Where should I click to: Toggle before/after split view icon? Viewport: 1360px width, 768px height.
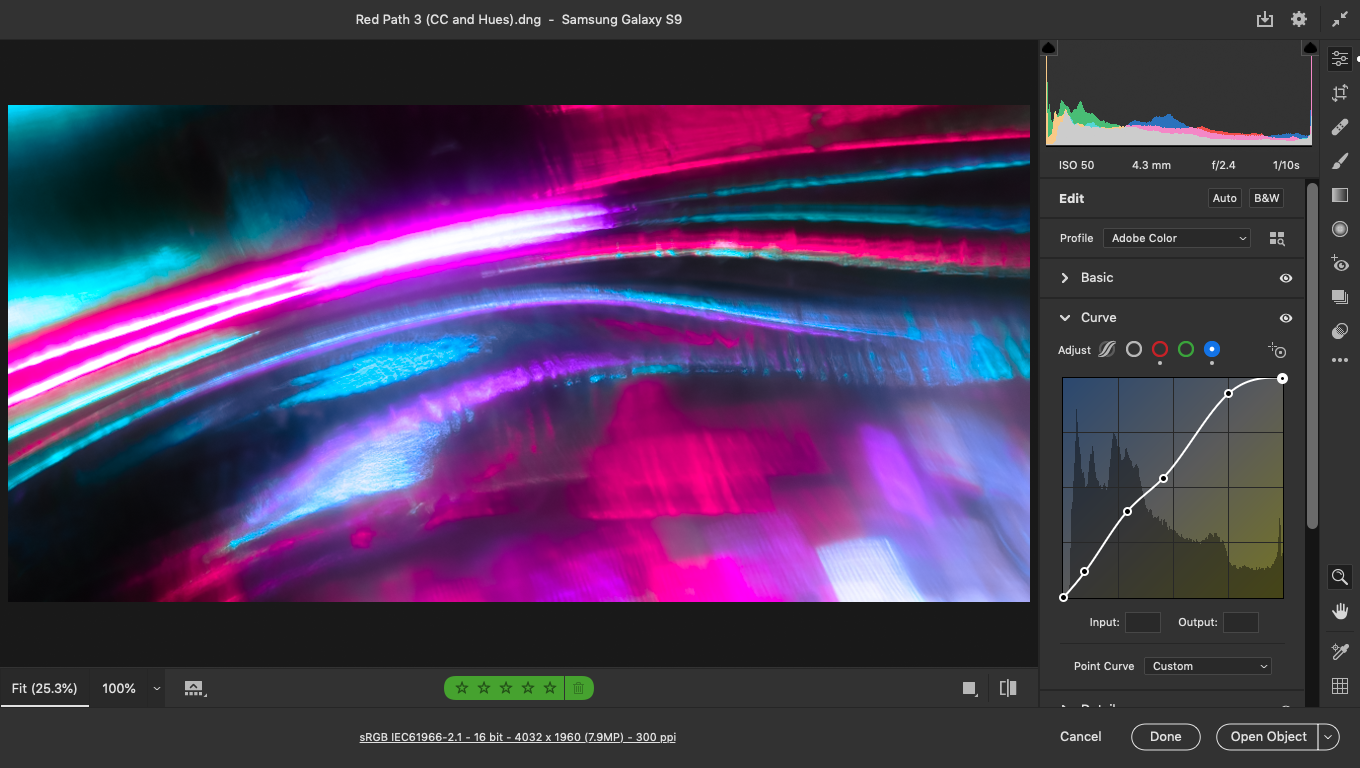click(1008, 688)
